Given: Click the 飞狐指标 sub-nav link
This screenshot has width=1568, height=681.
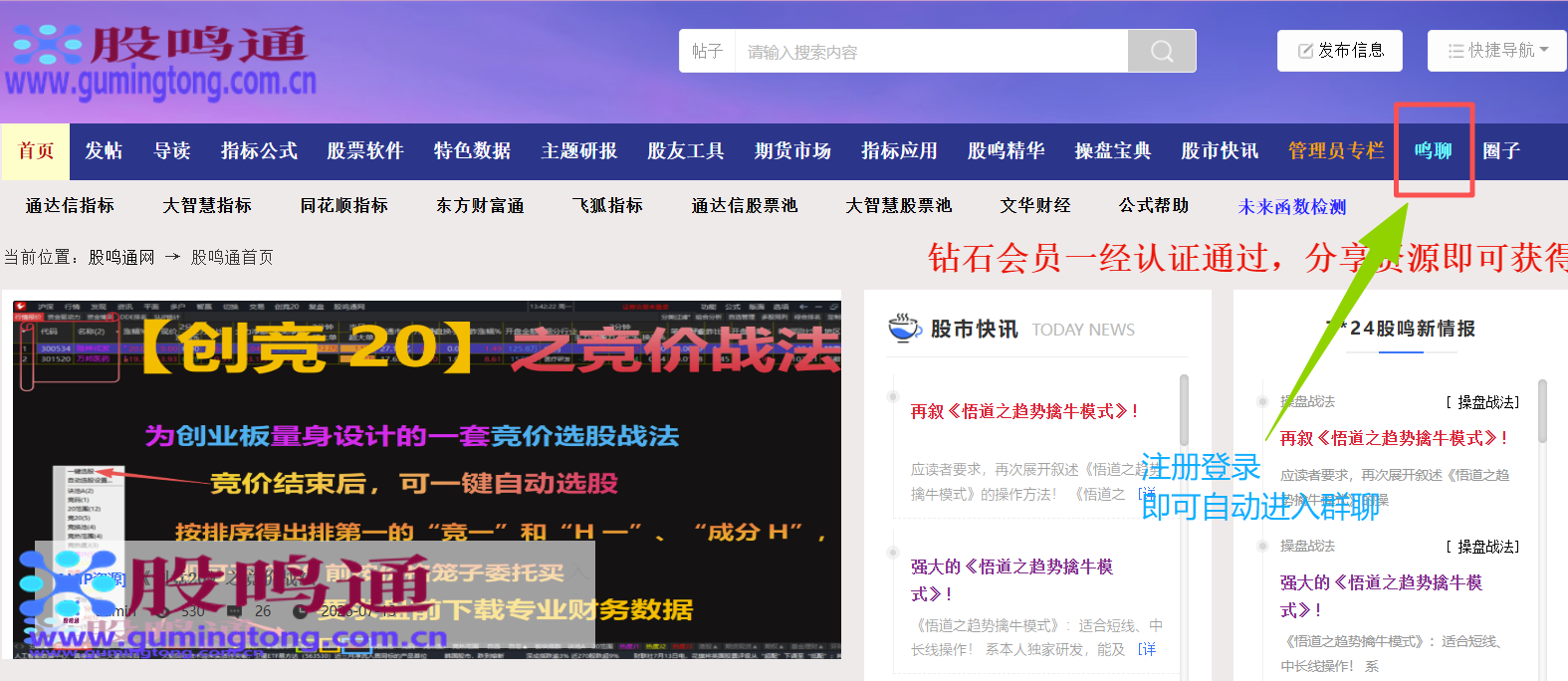Looking at the screenshot, I should point(607,206).
